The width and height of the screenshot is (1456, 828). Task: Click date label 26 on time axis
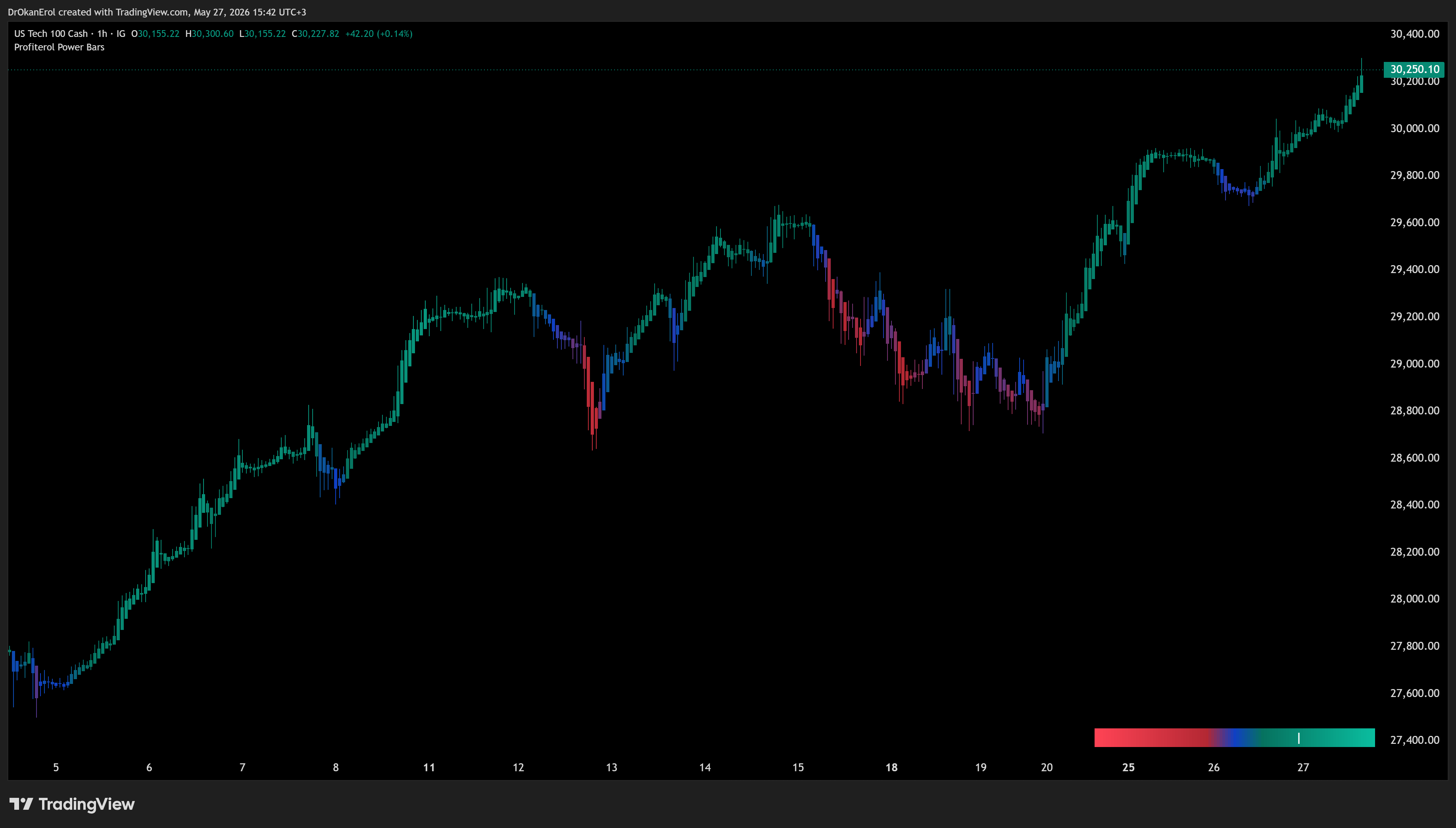[x=1214, y=768]
